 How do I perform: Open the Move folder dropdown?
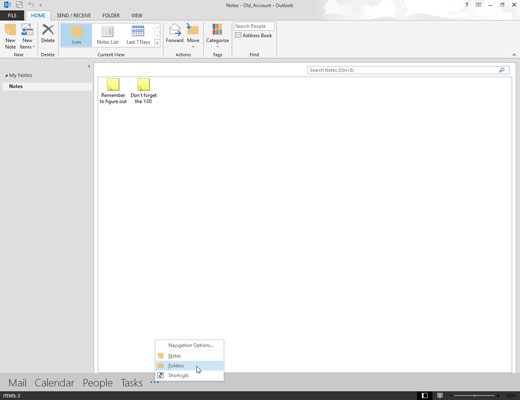[193, 36]
